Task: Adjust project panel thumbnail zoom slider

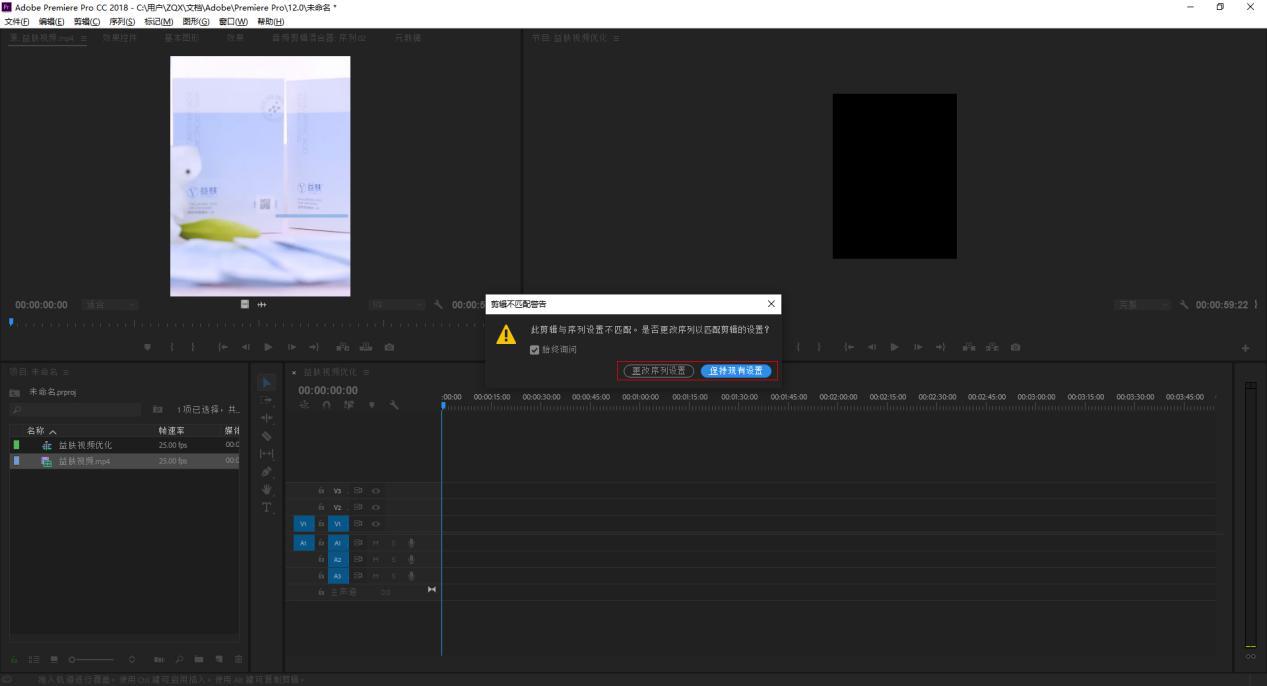Action: pos(93,659)
